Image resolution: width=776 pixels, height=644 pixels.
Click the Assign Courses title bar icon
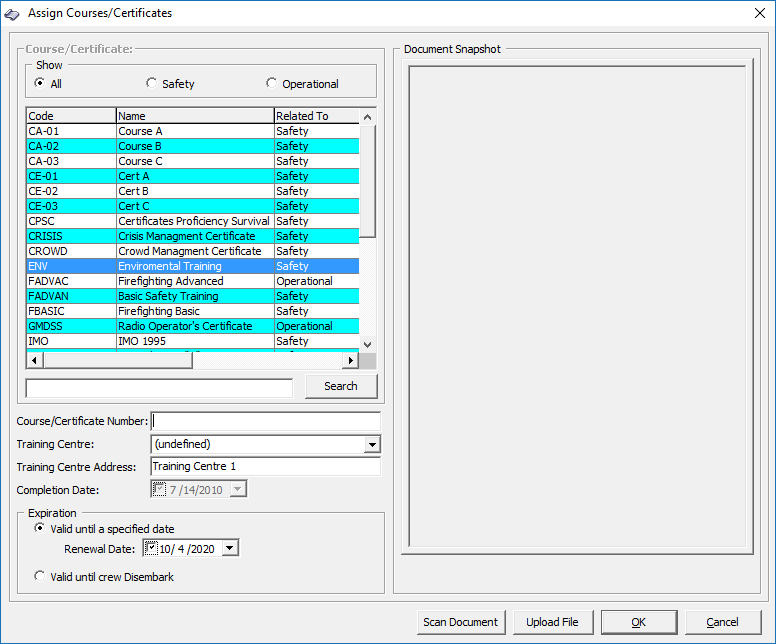12,14
